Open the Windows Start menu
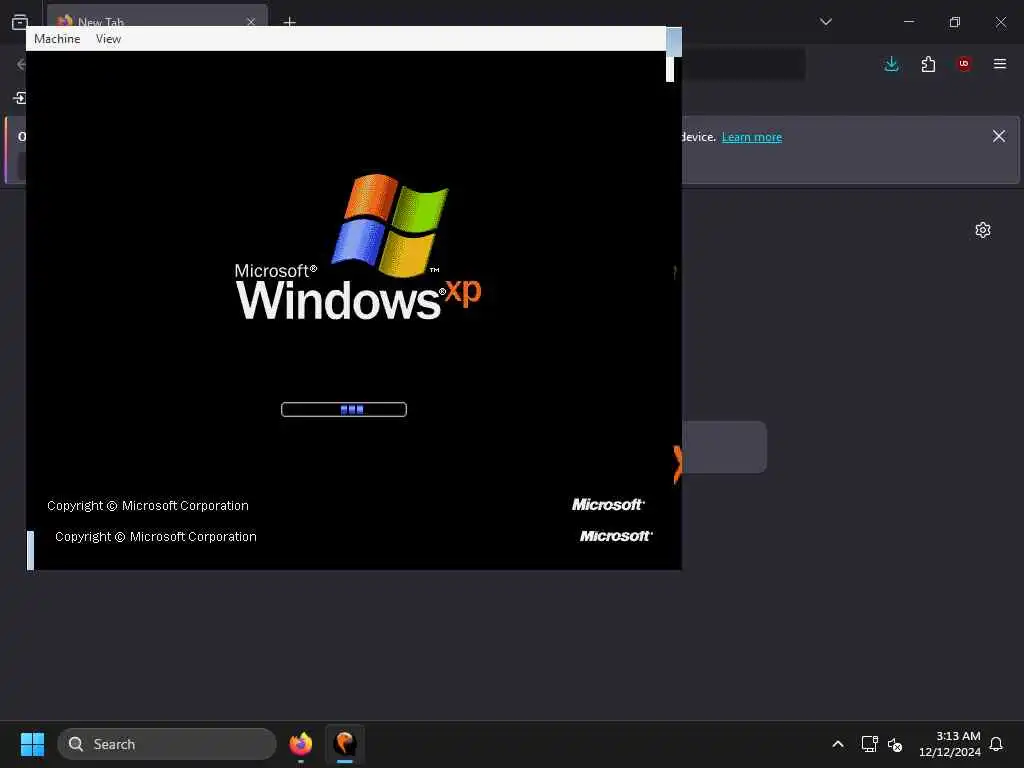 pos(32,744)
